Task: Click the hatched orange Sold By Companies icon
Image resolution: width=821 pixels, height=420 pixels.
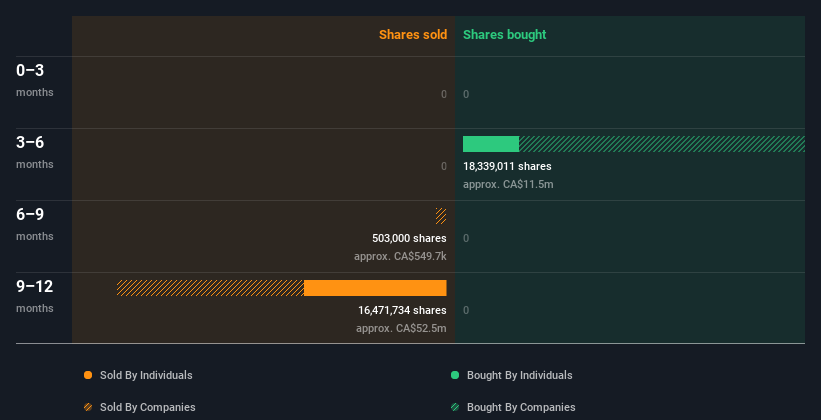Action: [x=88, y=407]
